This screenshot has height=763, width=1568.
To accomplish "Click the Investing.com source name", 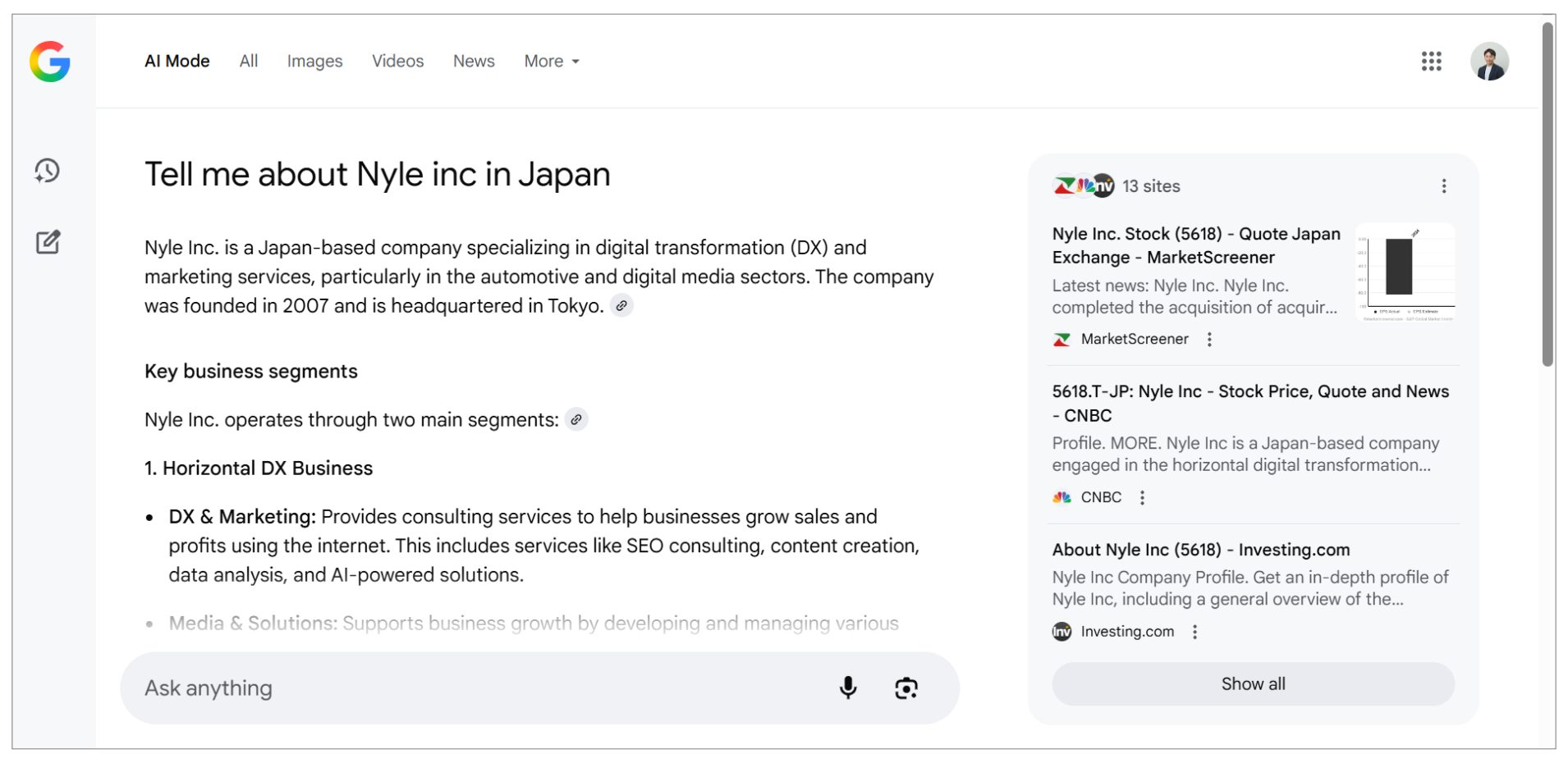I will point(1127,632).
